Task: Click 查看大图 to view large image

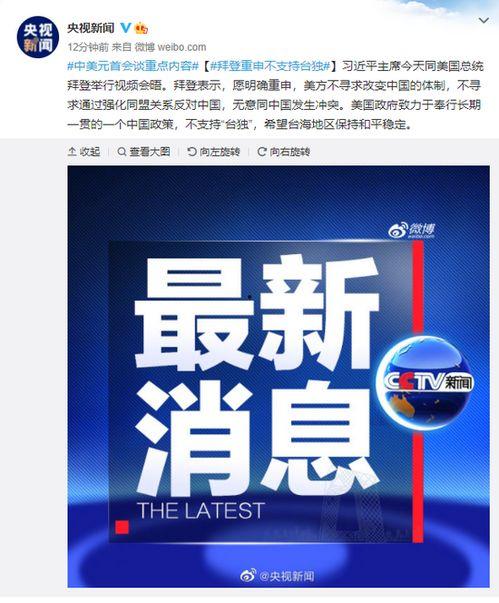Action: (144, 152)
